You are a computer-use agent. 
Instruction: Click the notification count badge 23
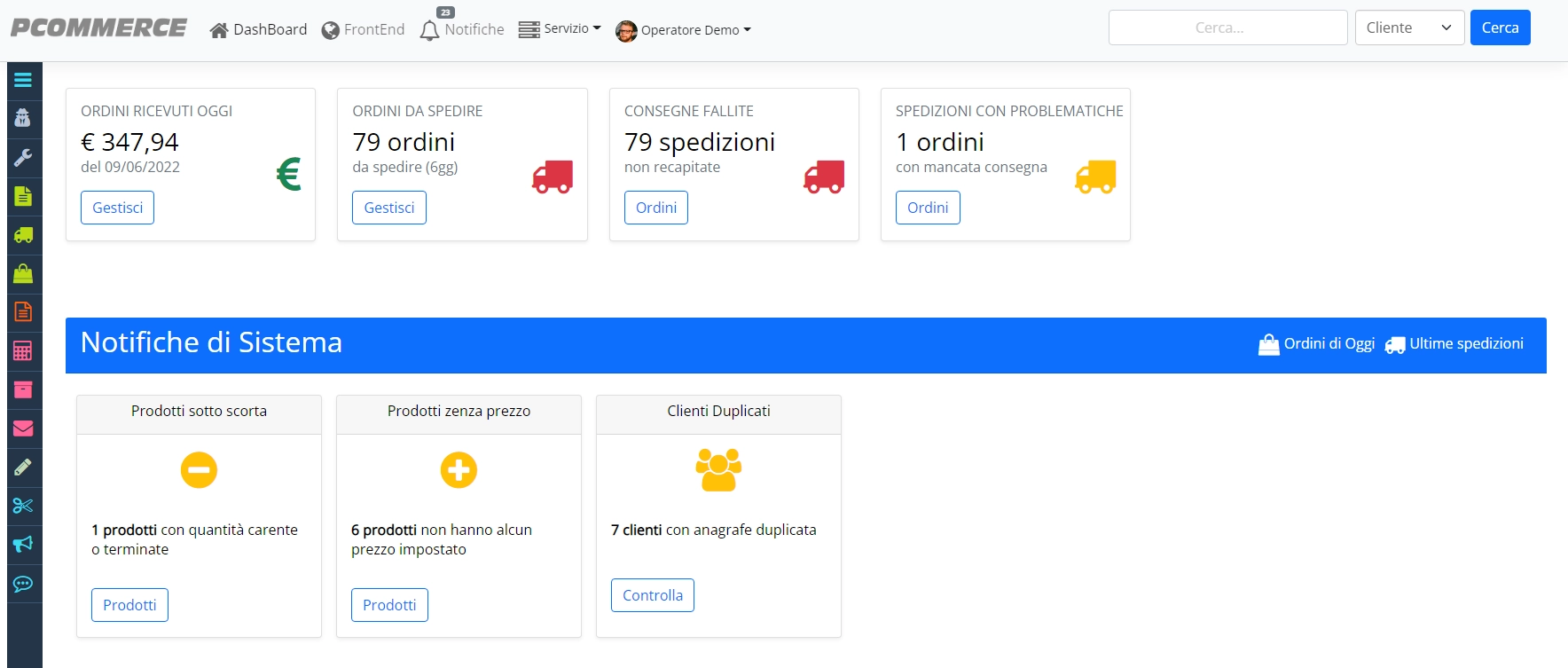[446, 12]
